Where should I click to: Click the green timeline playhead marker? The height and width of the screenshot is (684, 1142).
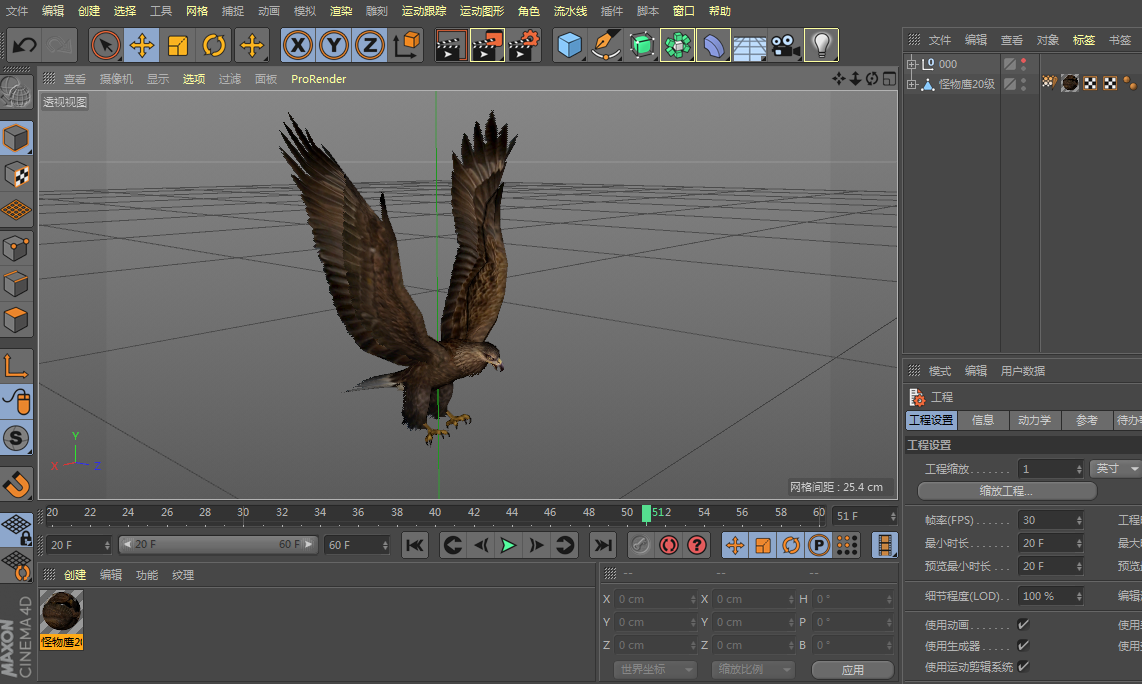coord(647,513)
